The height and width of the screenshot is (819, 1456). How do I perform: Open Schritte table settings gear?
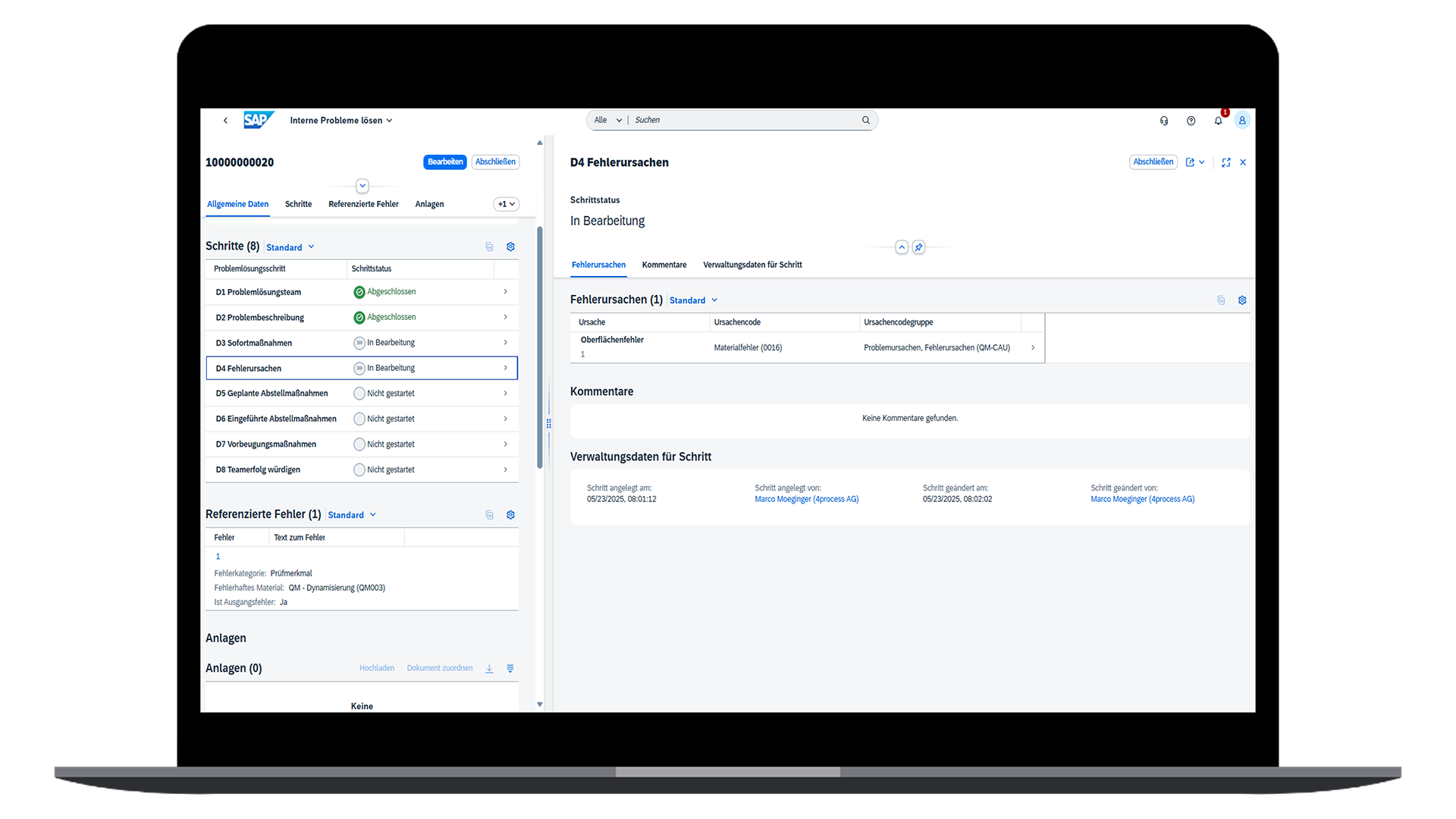(510, 247)
